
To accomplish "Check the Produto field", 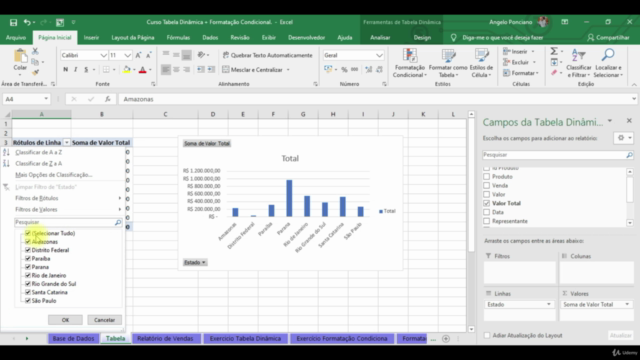I will 487,177.
